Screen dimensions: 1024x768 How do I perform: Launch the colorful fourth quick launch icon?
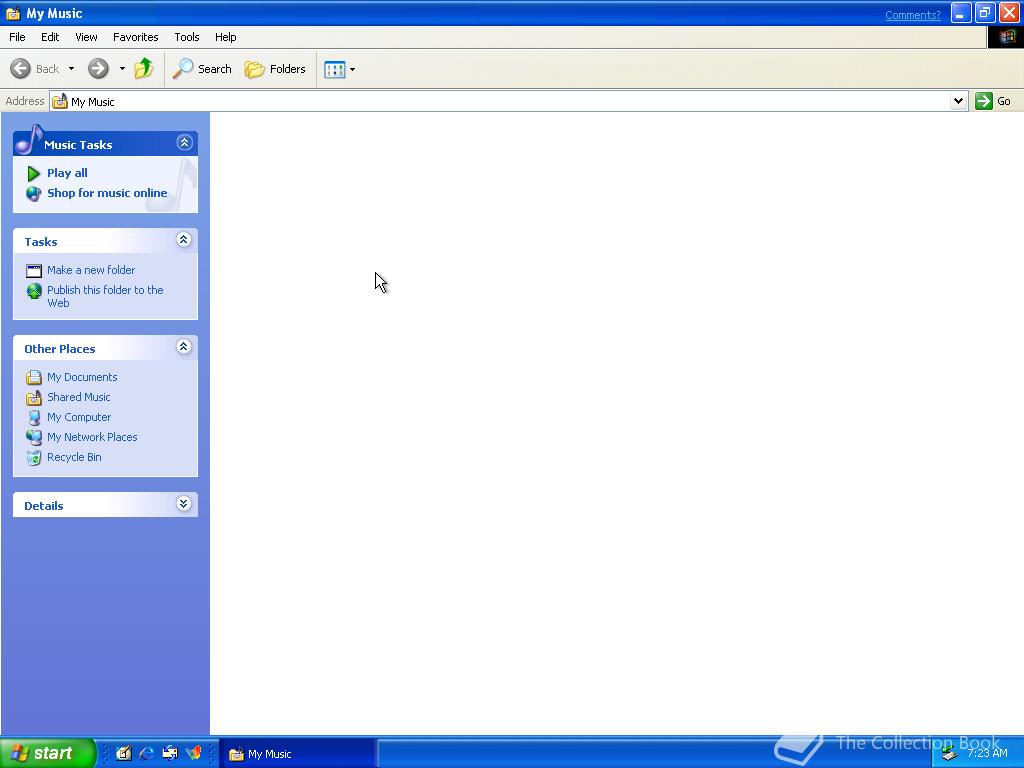coord(193,754)
